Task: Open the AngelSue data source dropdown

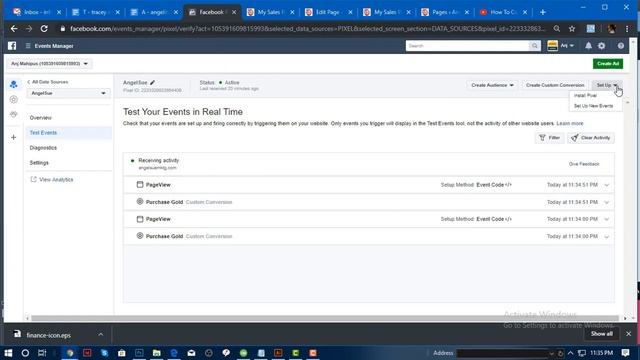Action: [x=68, y=93]
